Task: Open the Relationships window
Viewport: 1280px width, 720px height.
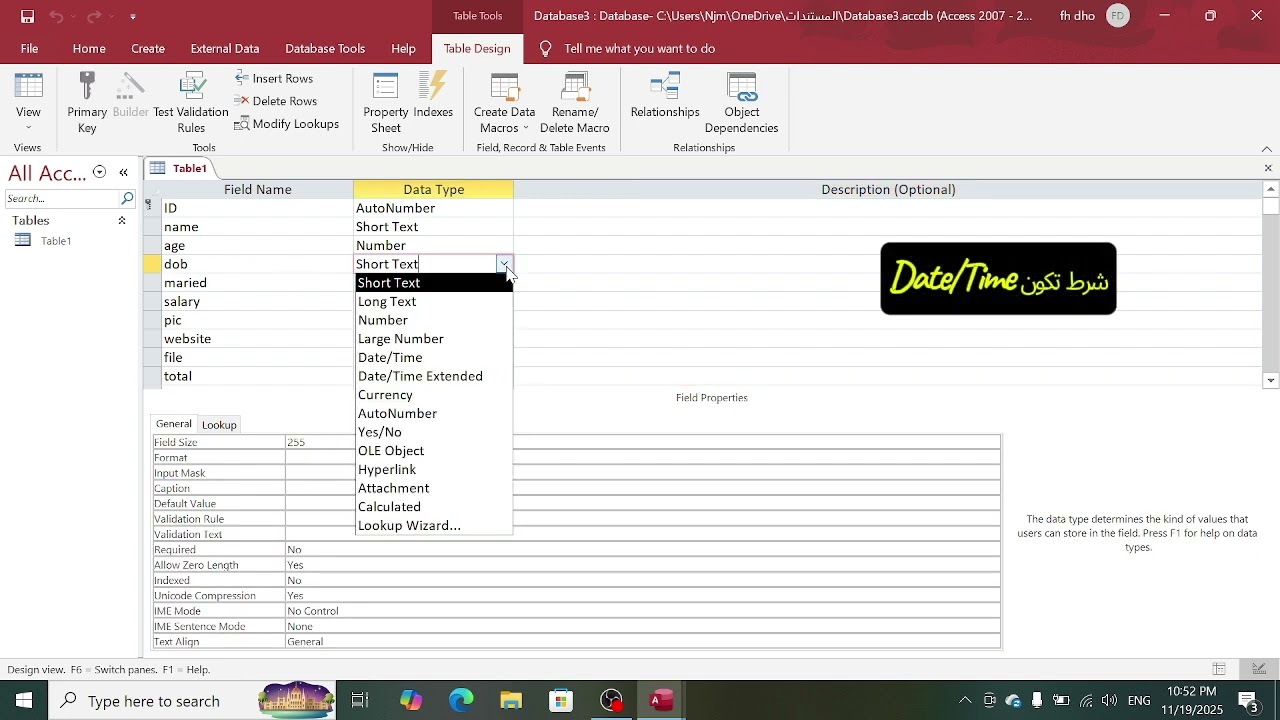Action: pos(665,96)
